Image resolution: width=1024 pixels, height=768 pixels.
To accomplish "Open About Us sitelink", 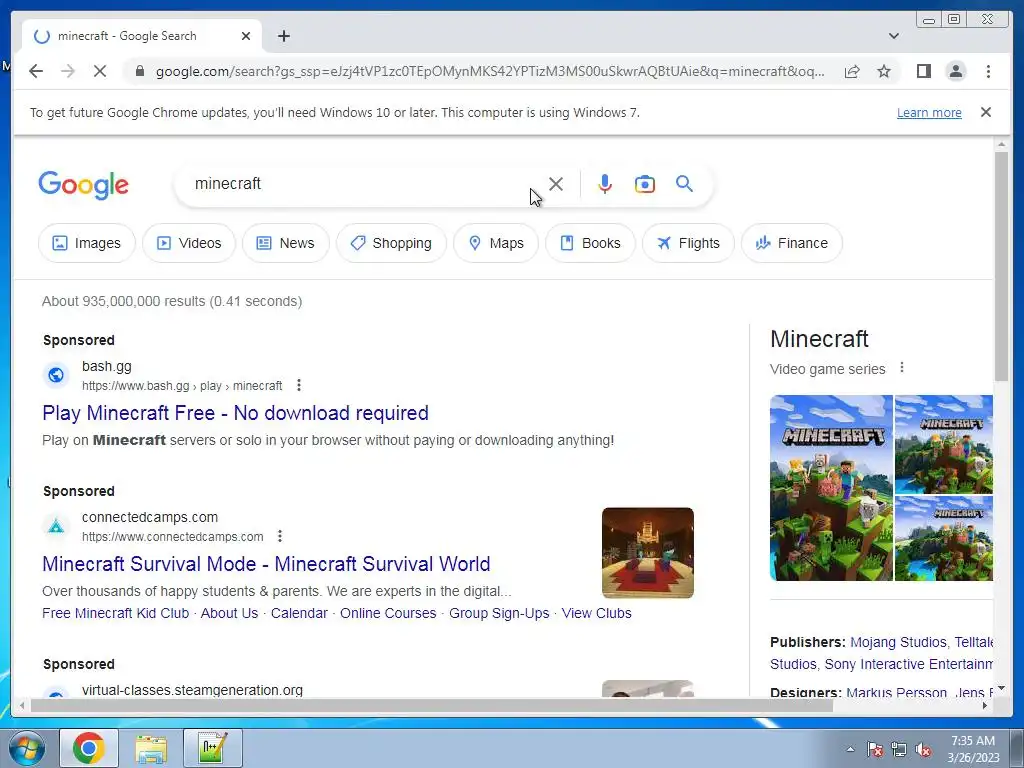I will [229, 613].
